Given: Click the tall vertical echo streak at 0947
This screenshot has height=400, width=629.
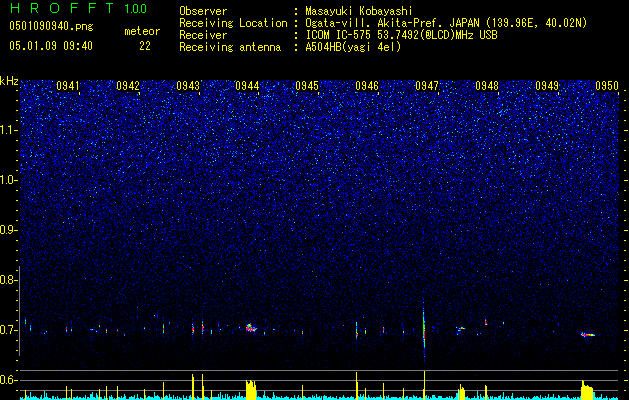Looking at the screenshot, I should [x=424, y=329].
